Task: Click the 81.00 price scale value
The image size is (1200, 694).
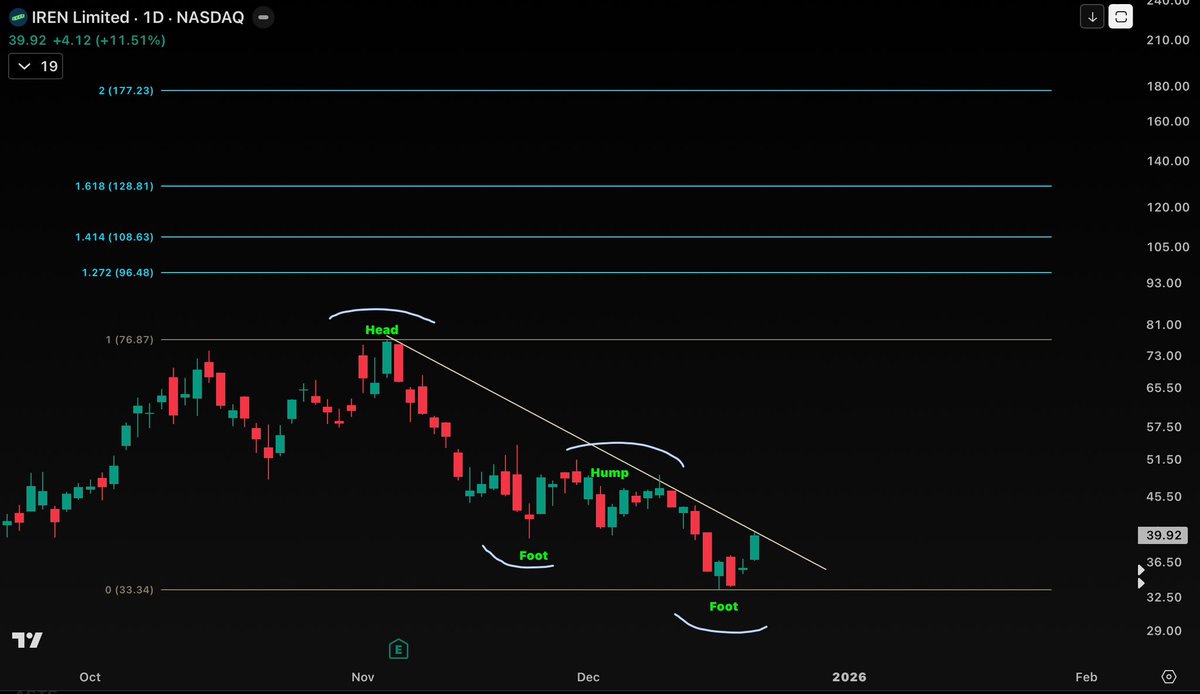Action: tap(1165, 325)
